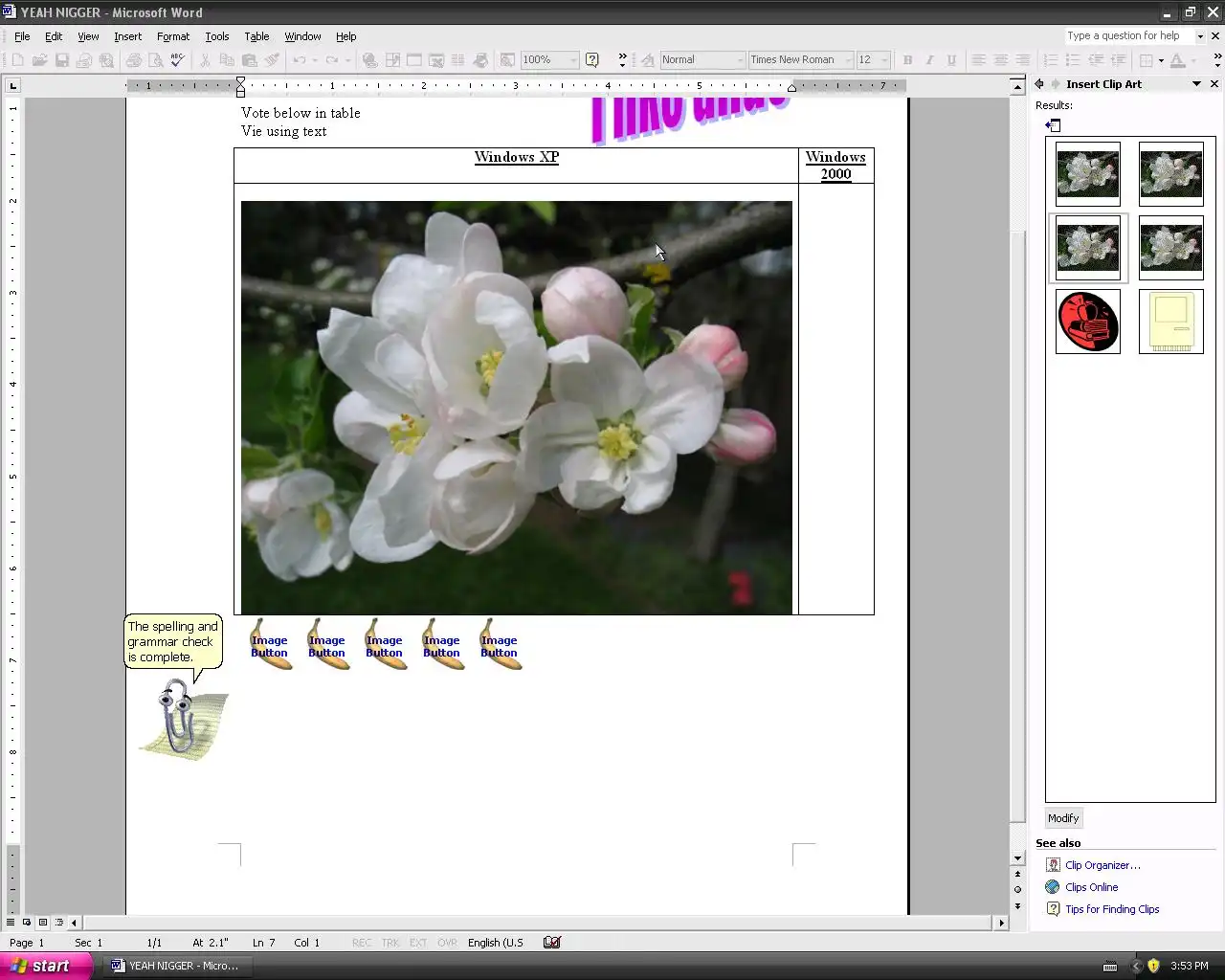Open the Edit menu
1225x980 pixels.
coord(54,36)
